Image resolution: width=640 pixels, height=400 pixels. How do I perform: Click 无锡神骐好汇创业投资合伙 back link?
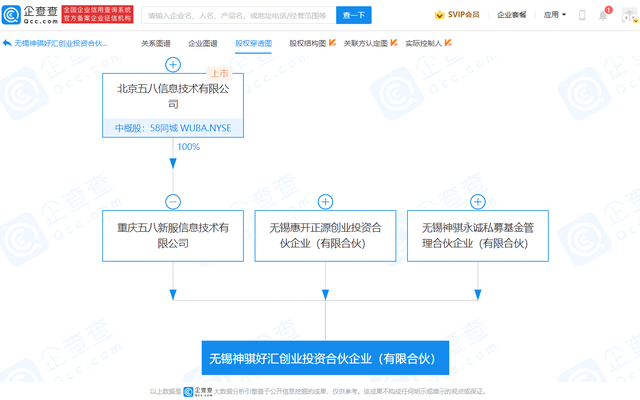(61, 43)
